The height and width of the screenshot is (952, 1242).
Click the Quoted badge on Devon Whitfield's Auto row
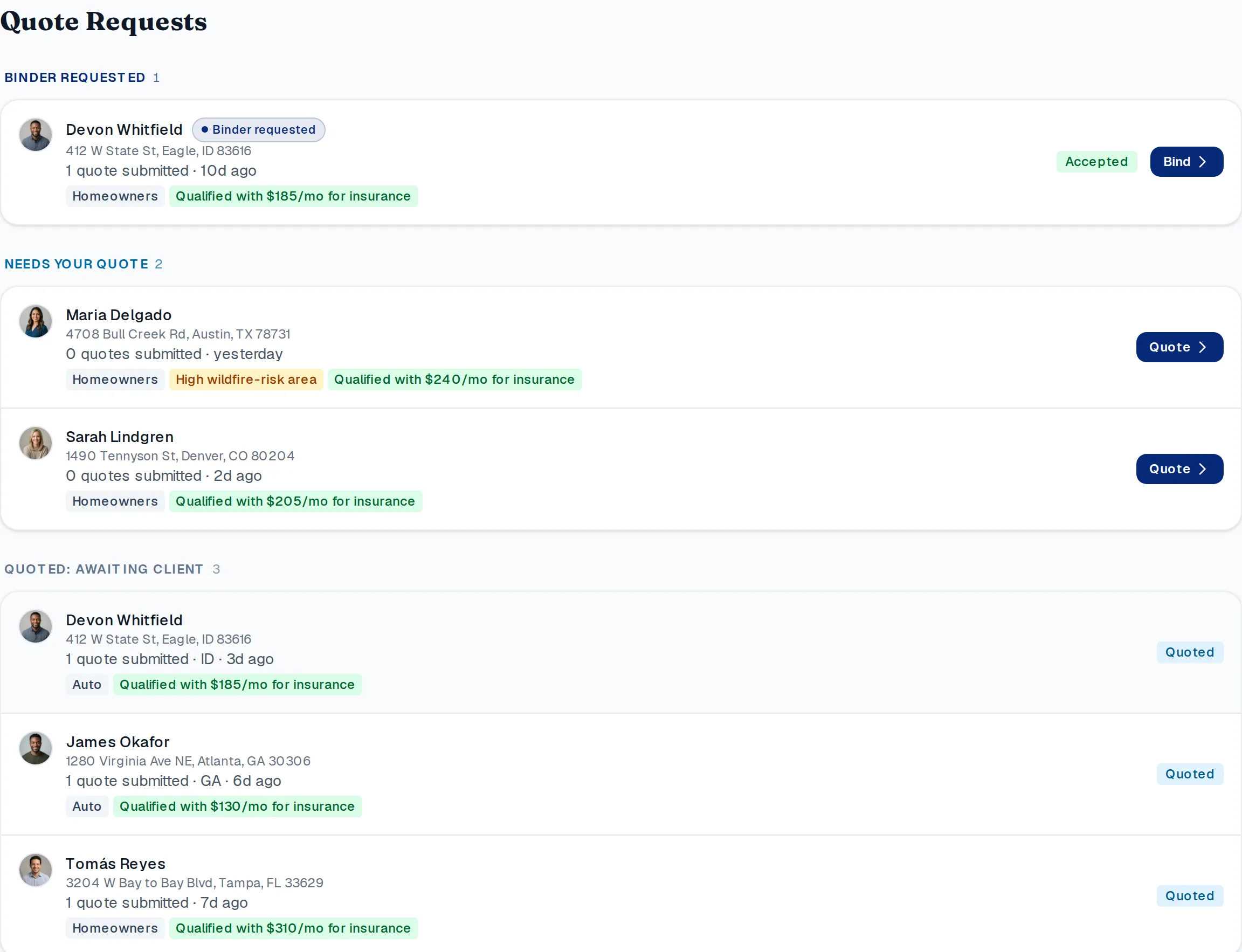coord(1189,652)
